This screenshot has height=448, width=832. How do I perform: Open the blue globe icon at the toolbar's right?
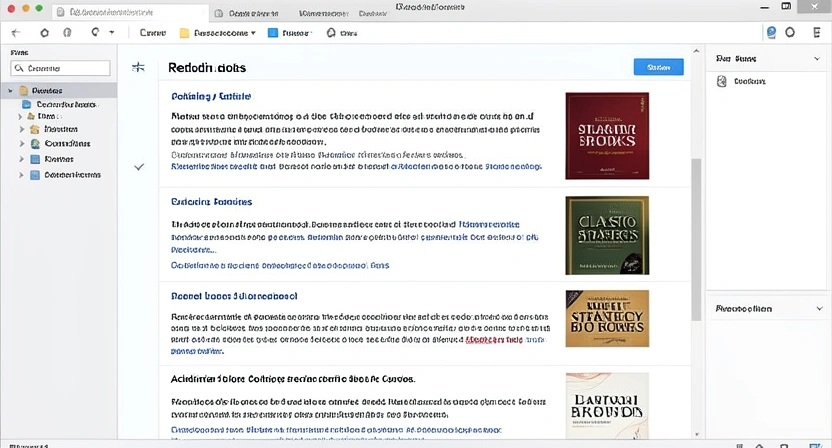click(x=772, y=32)
